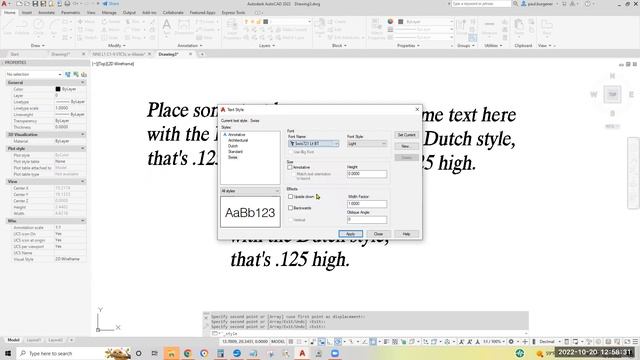Expand the Modify panel dropdown

coord(116,46)
